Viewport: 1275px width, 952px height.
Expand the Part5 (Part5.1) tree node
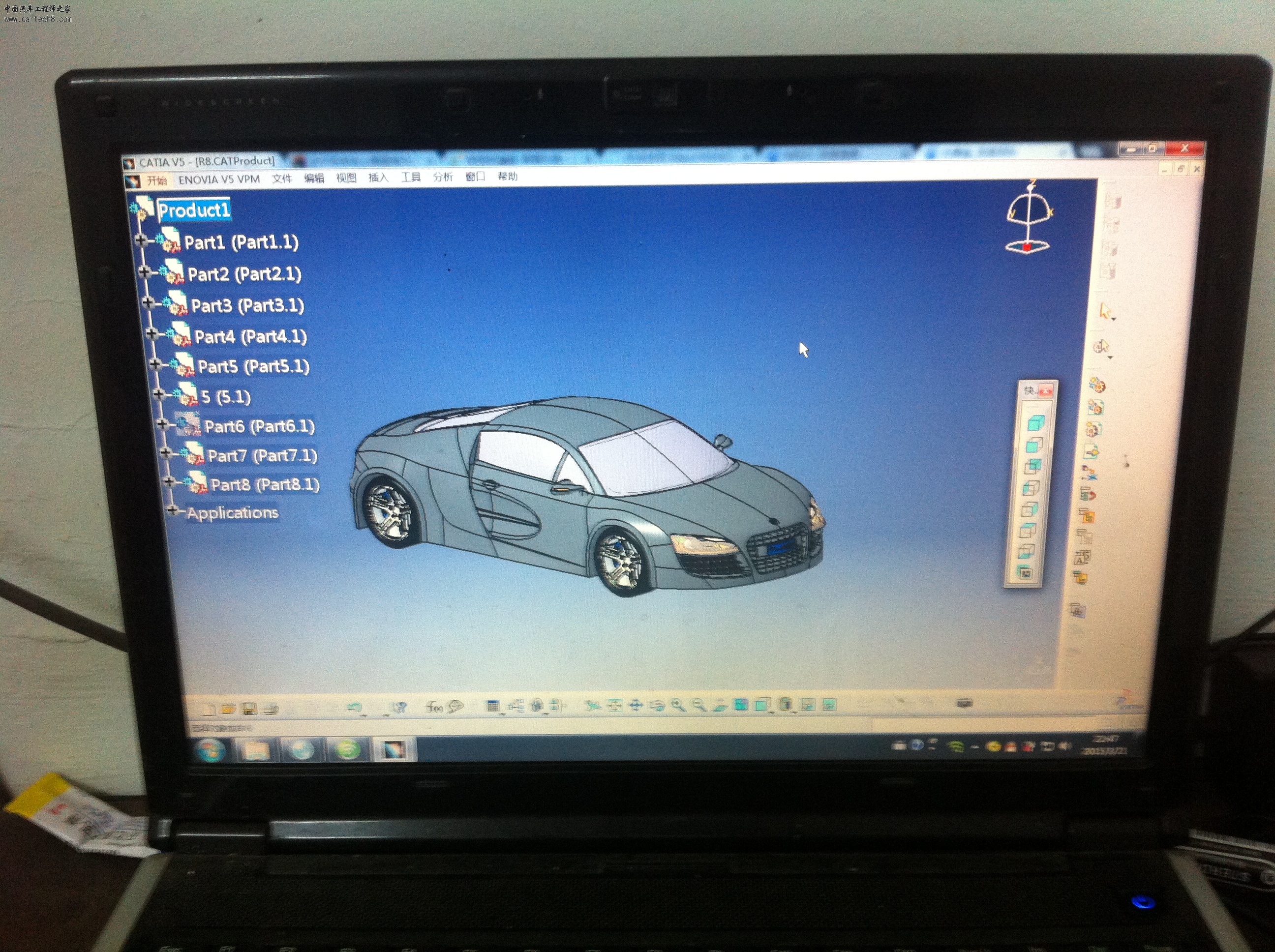coord(155,364)
